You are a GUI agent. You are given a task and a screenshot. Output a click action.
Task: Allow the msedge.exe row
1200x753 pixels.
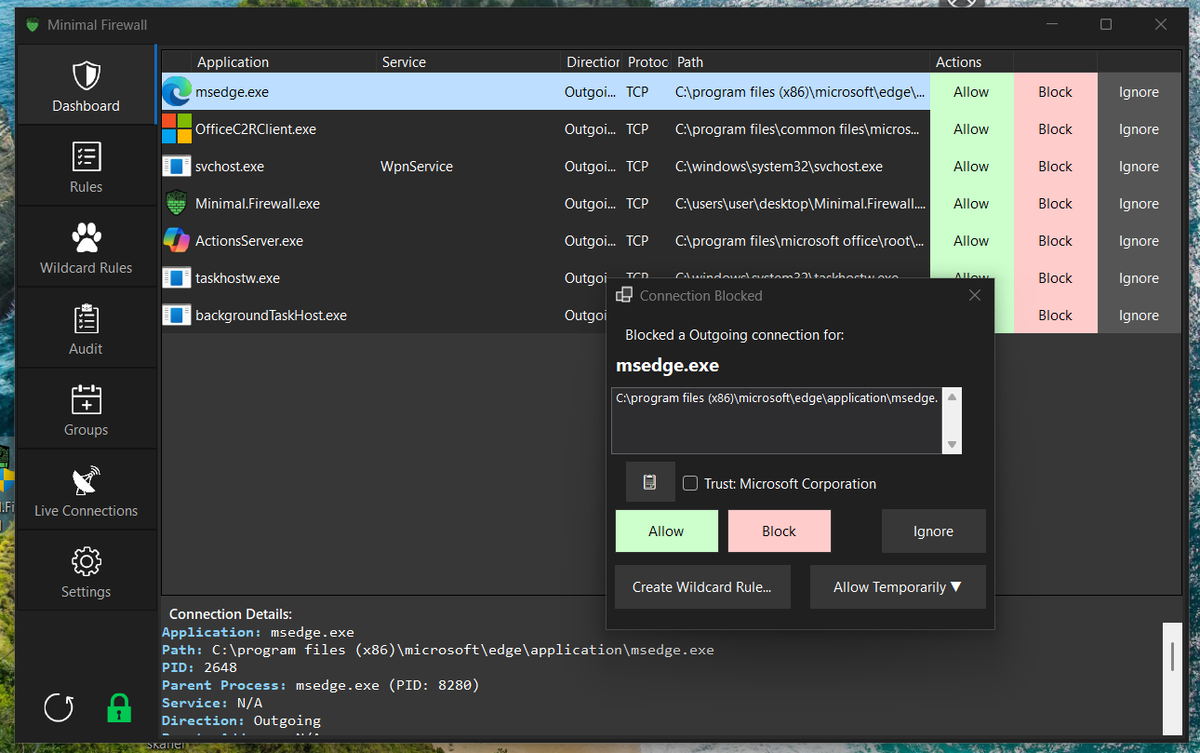[971, 92]
